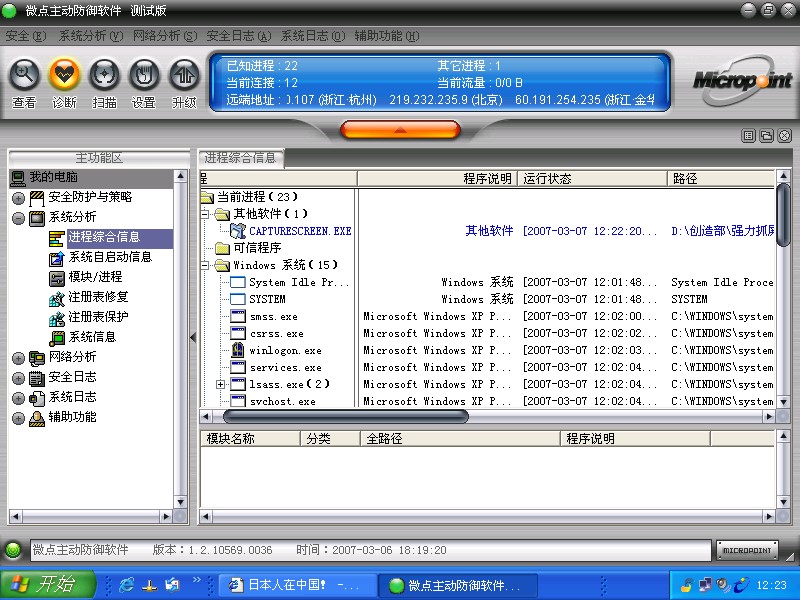Click the 安全日志 log icon

pyautogui.click(x=37, y=378)
